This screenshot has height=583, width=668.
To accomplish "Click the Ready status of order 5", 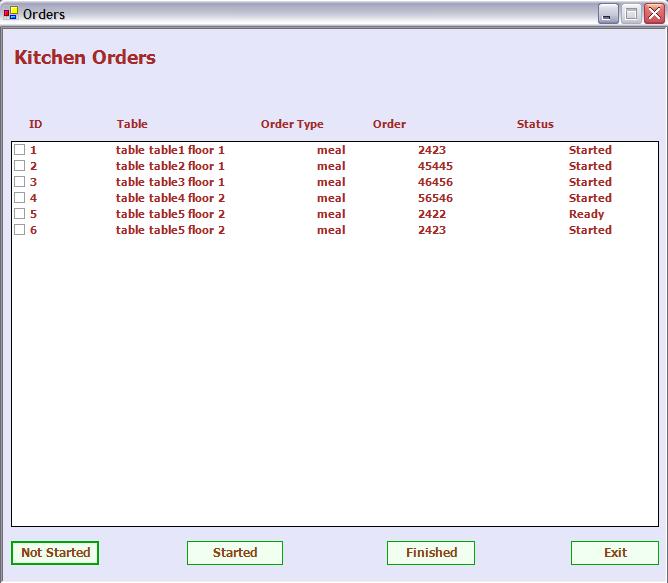I will coord(586,214).
